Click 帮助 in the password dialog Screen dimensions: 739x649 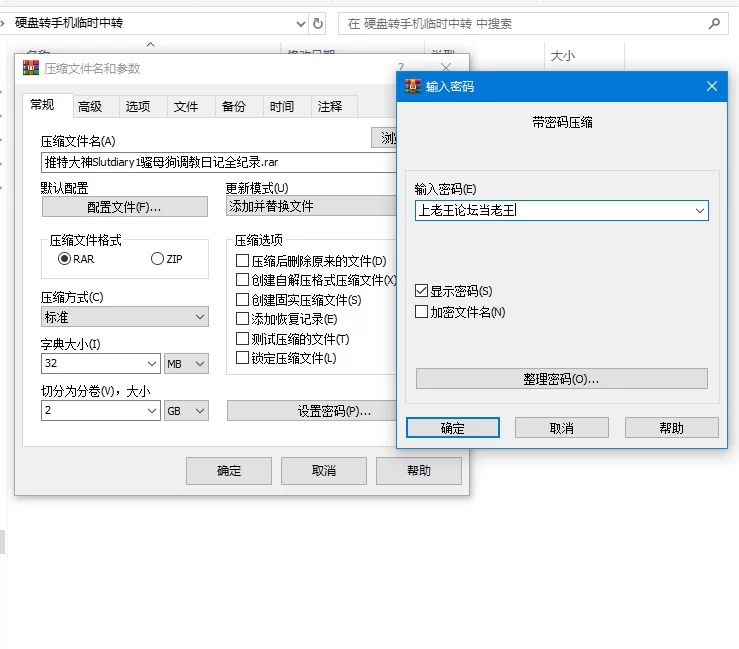(x=672, y=427)
